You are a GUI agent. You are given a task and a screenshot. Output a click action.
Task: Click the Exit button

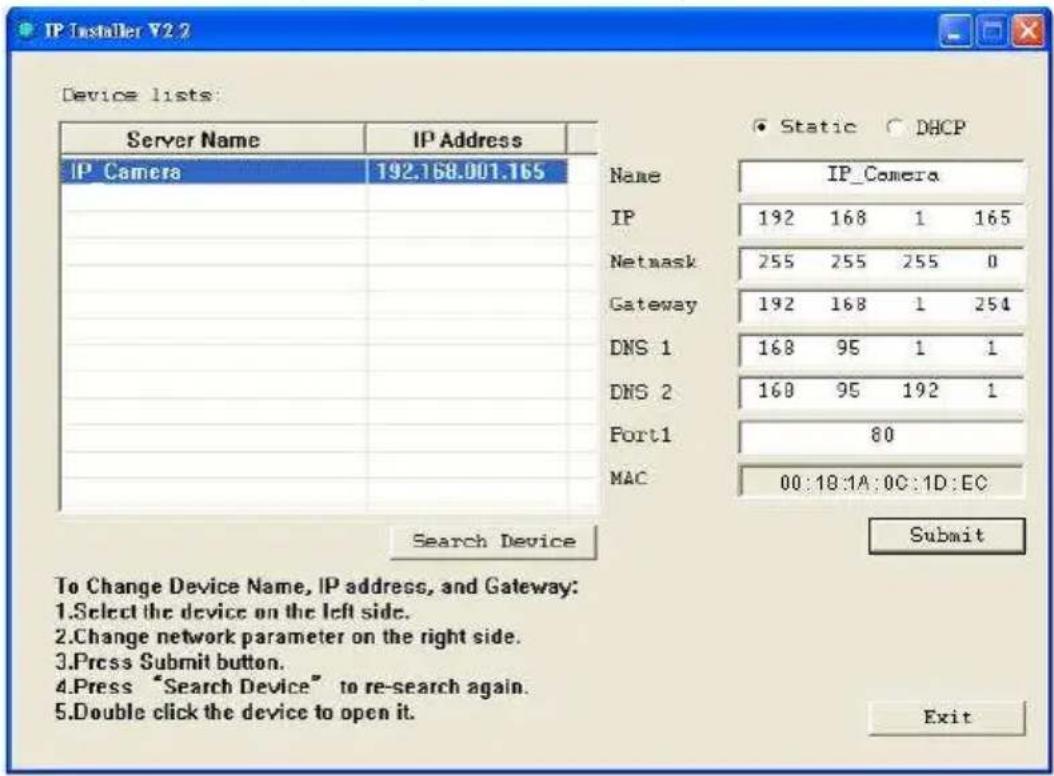point(947,717)
